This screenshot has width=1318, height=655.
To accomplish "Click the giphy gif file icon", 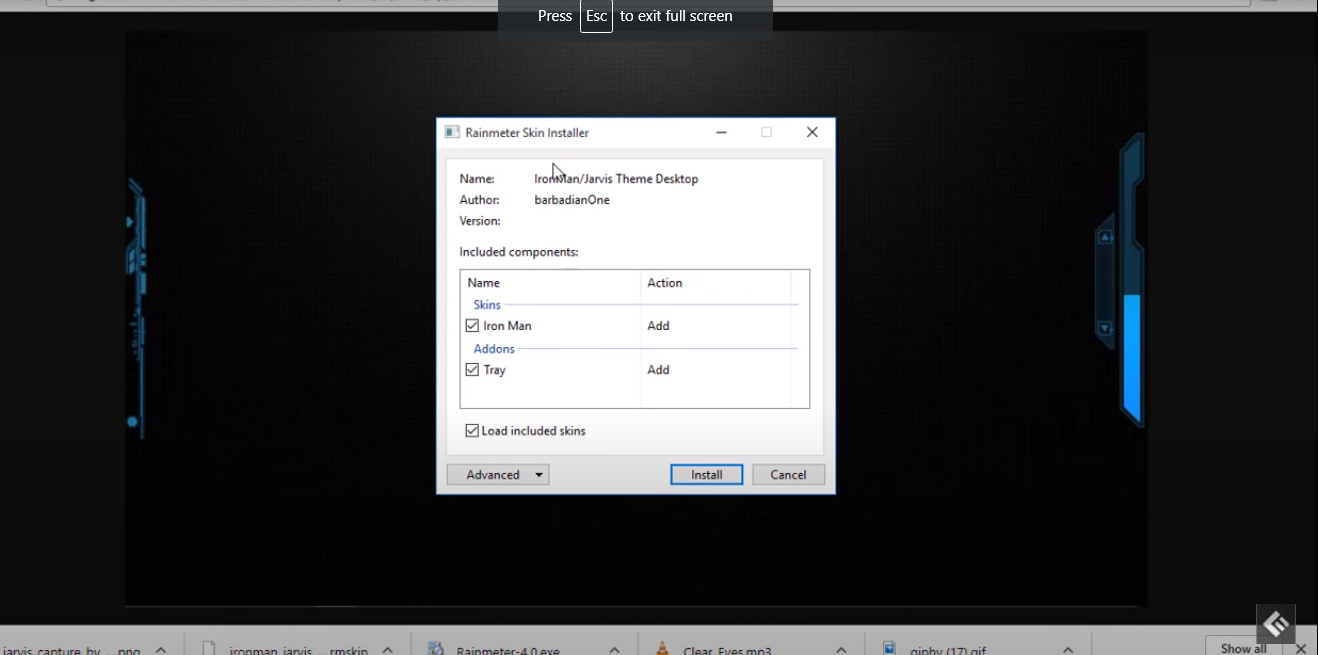I will click(x=889, y=649).
